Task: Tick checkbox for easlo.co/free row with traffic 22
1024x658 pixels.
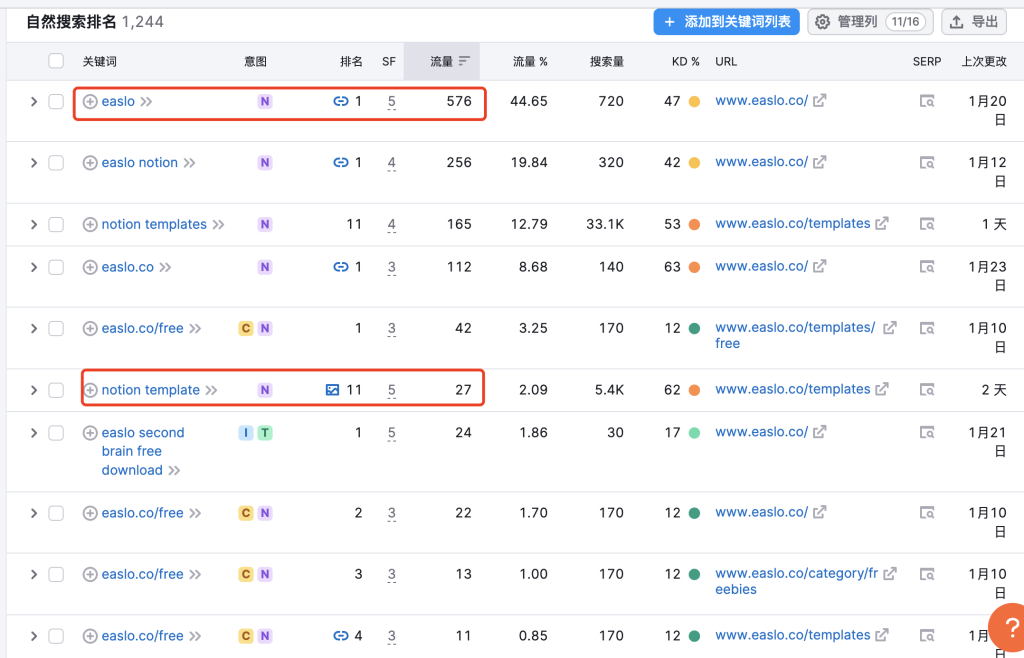Action: point(56,513)
